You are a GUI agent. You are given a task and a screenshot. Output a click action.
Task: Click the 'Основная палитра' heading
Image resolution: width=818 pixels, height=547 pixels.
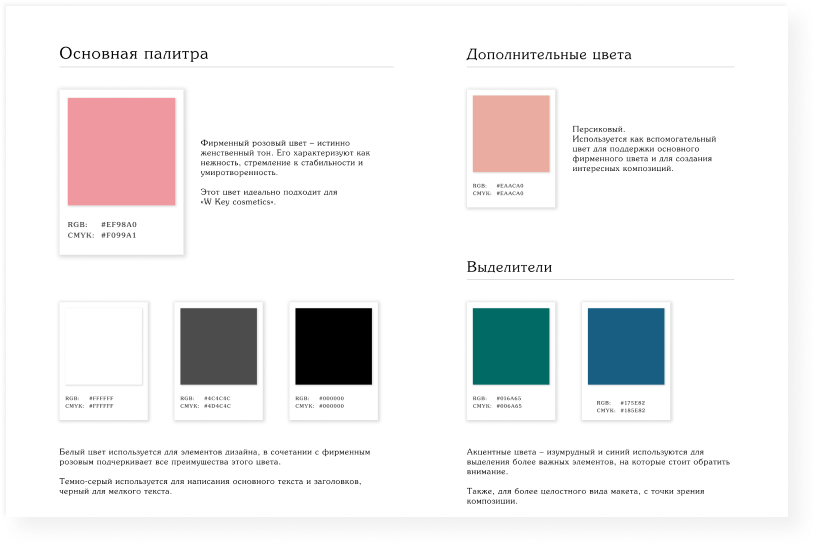[134, 54]
